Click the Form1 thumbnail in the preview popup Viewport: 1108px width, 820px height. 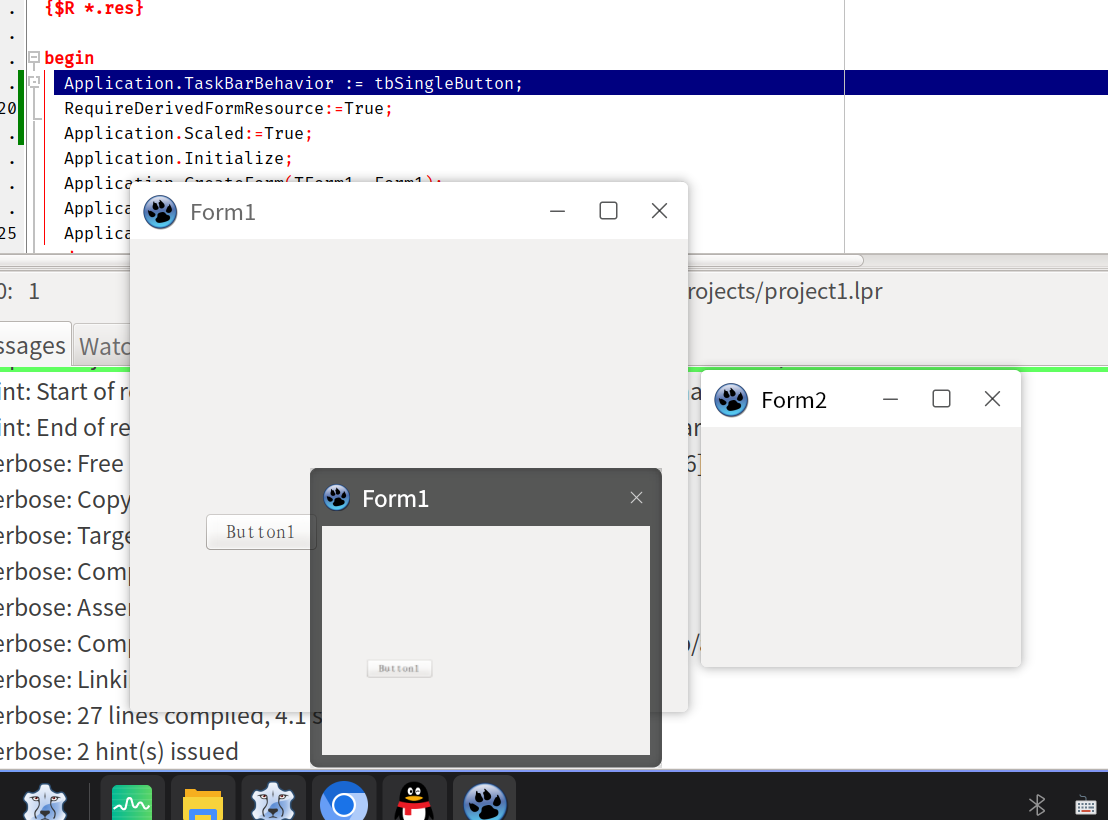click(x=485, y=640)
